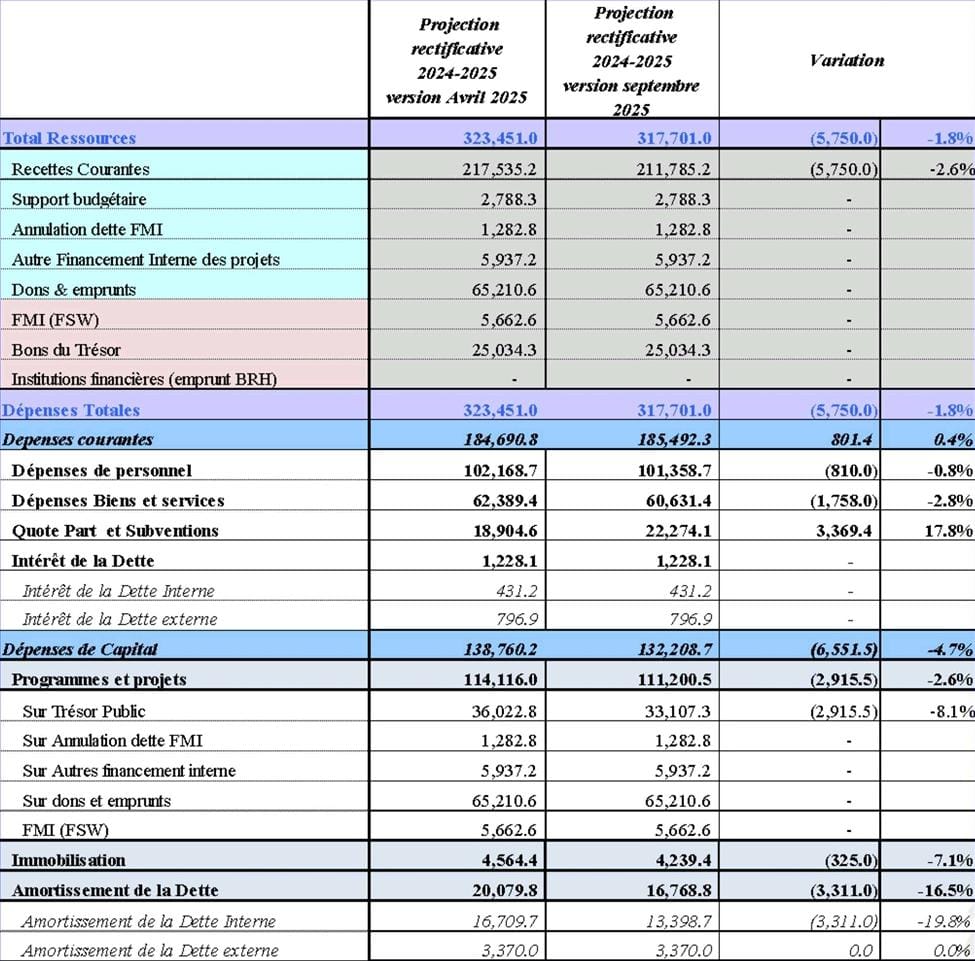
Task: Select the Amortissement de la Dette Interne label
Action: 148,921
